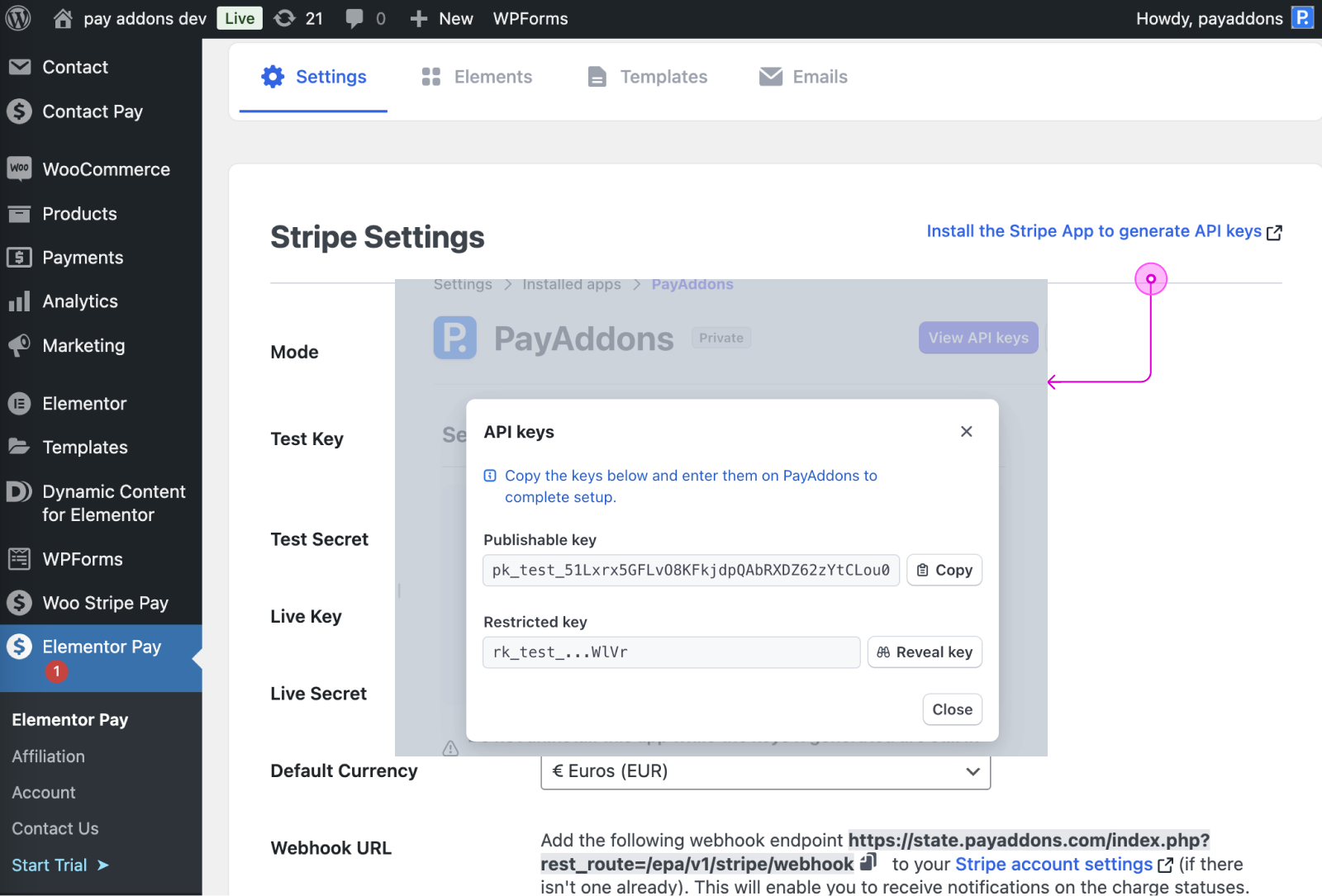
Task: Open the Default Currency dropdown
Action: tap(764, 771)
